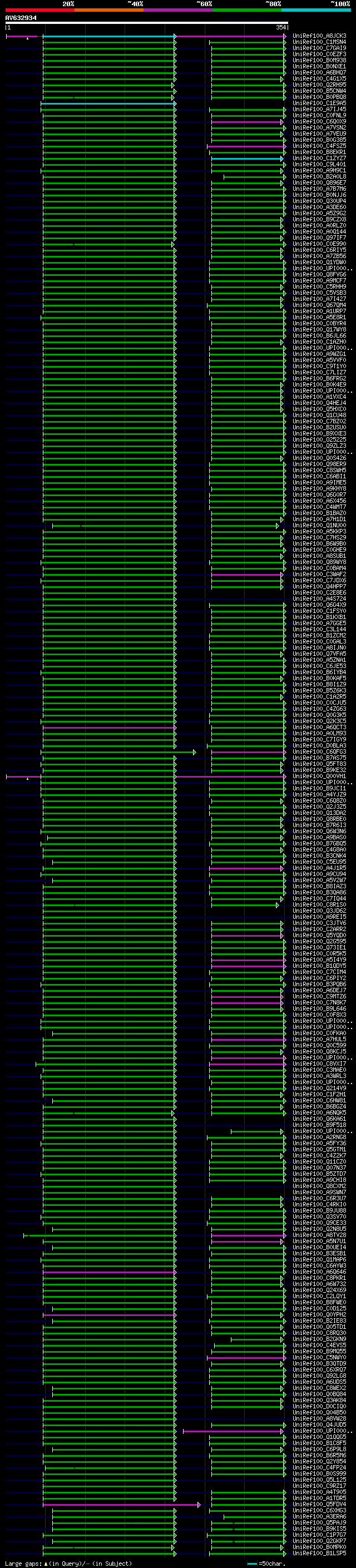Select hit label UniRef100_Q04B50
Image resolution: width=356 pixels, height=1568 pixels.
pos(319,1413)
